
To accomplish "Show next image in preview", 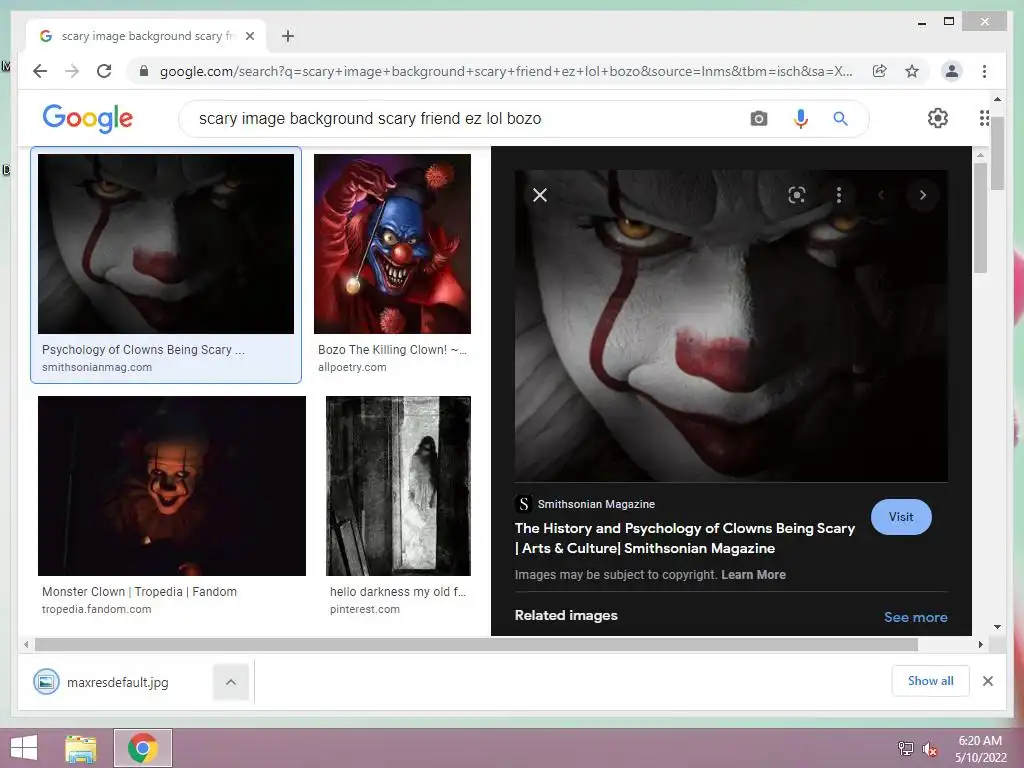I will (922, 195).
